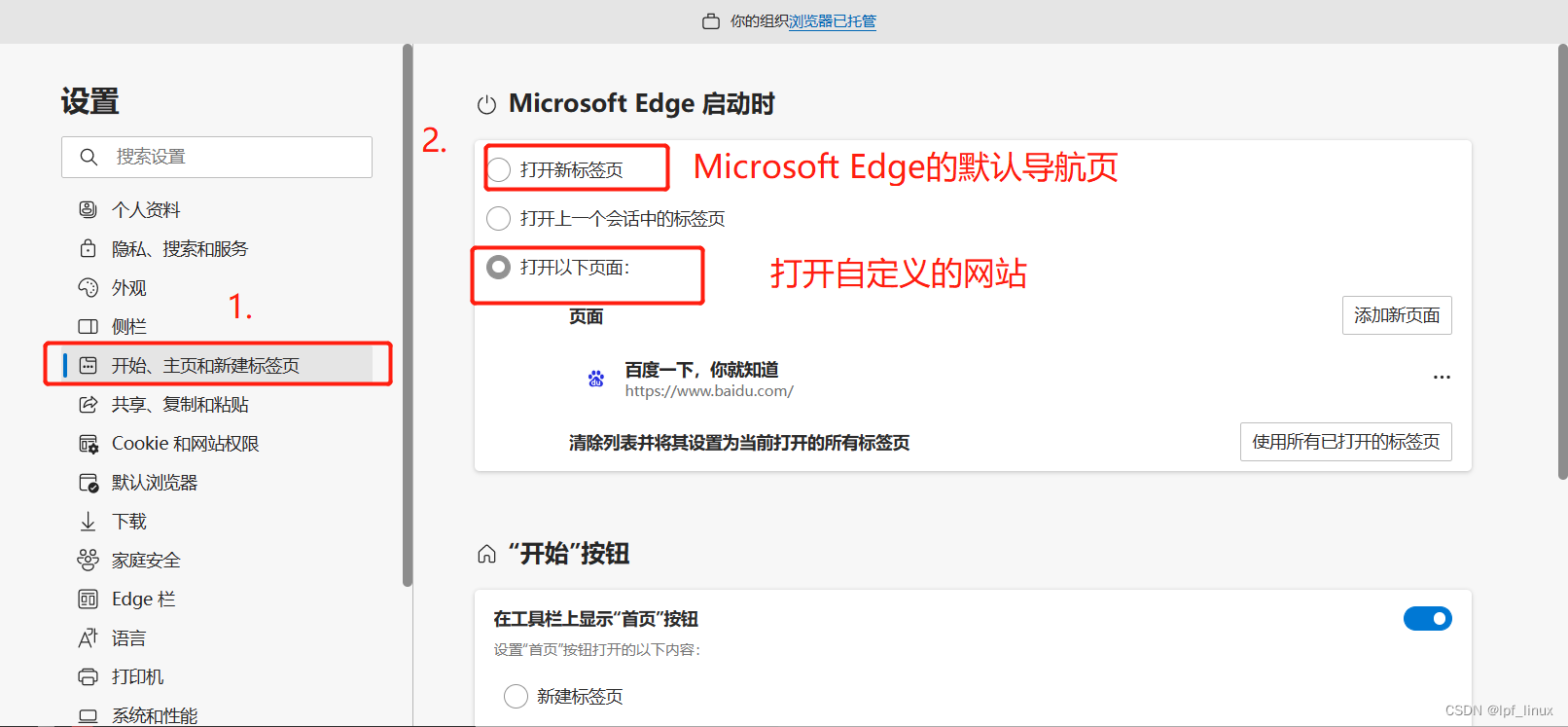This screenshot has width=1568, height=727.
Task: Click the Baidu paw favicon
Action: pyautogui.click(x=595, y=379)
